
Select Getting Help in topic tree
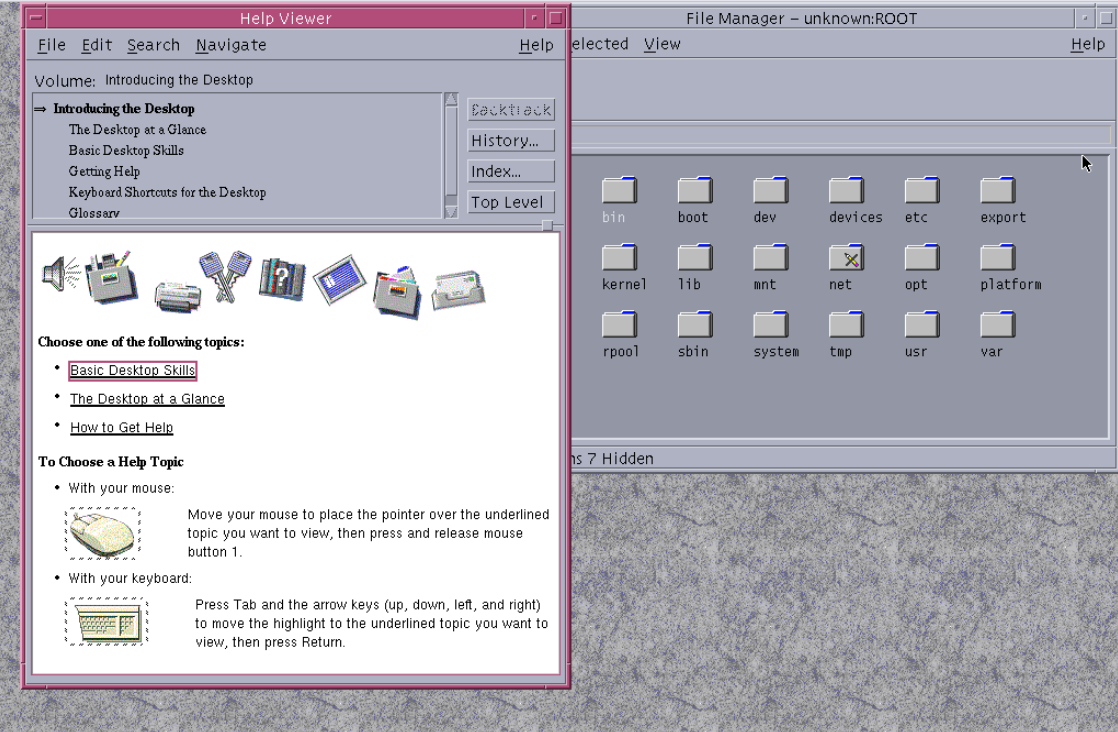tap(104, 171)
